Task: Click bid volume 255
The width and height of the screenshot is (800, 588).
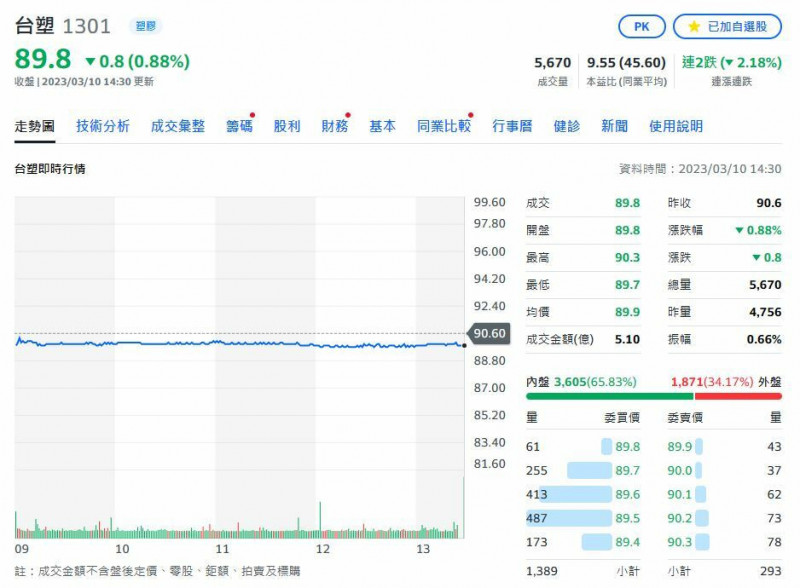Action: click(537, 471)
